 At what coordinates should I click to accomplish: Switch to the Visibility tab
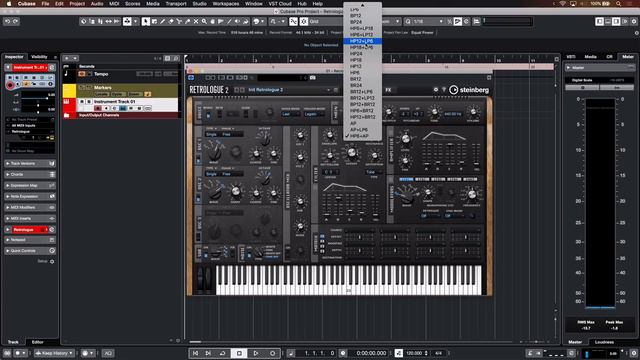pyautogui.click(x=39, y=57)
